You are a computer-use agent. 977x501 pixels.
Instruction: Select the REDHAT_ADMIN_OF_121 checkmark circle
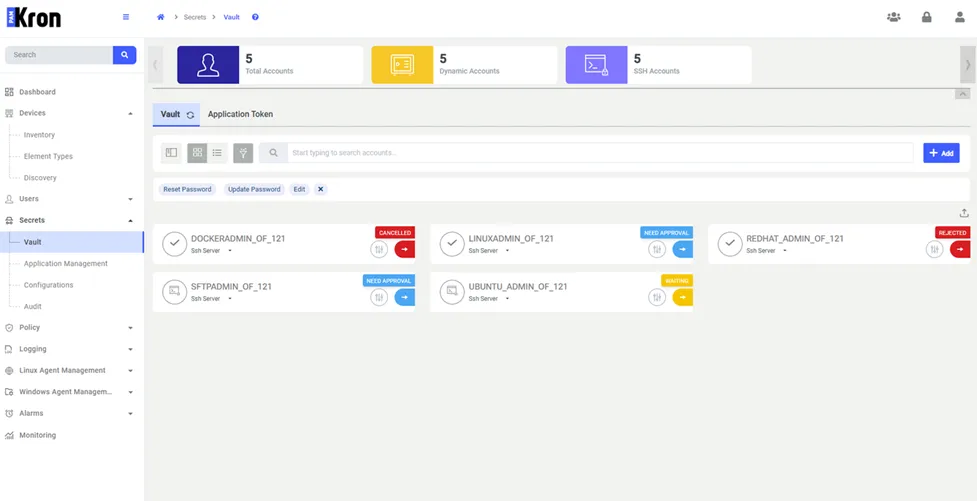(x=730, y=244)
